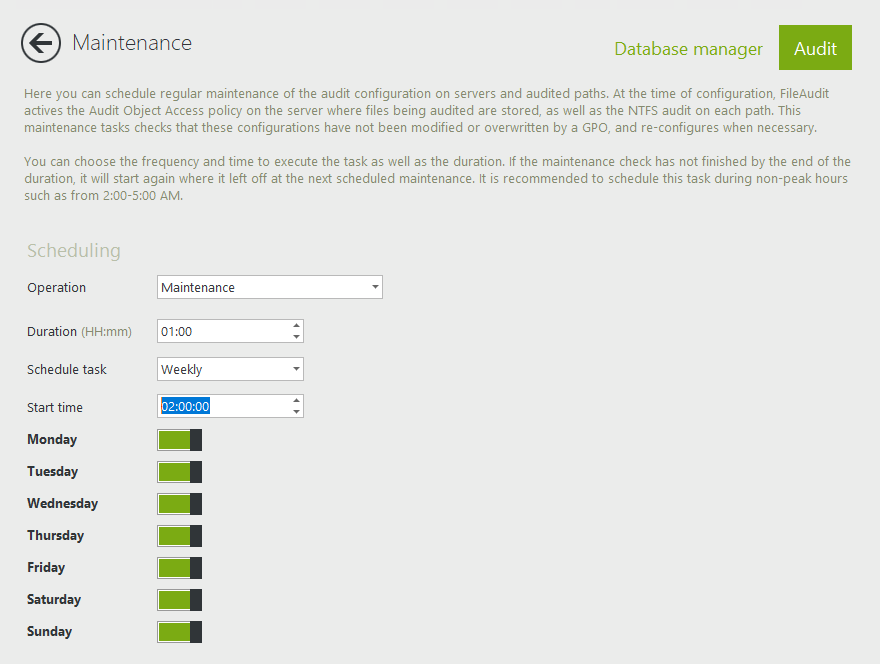Decrease Duration with the down arrow
The image size is (880, 664).
(x=296, y=338)
